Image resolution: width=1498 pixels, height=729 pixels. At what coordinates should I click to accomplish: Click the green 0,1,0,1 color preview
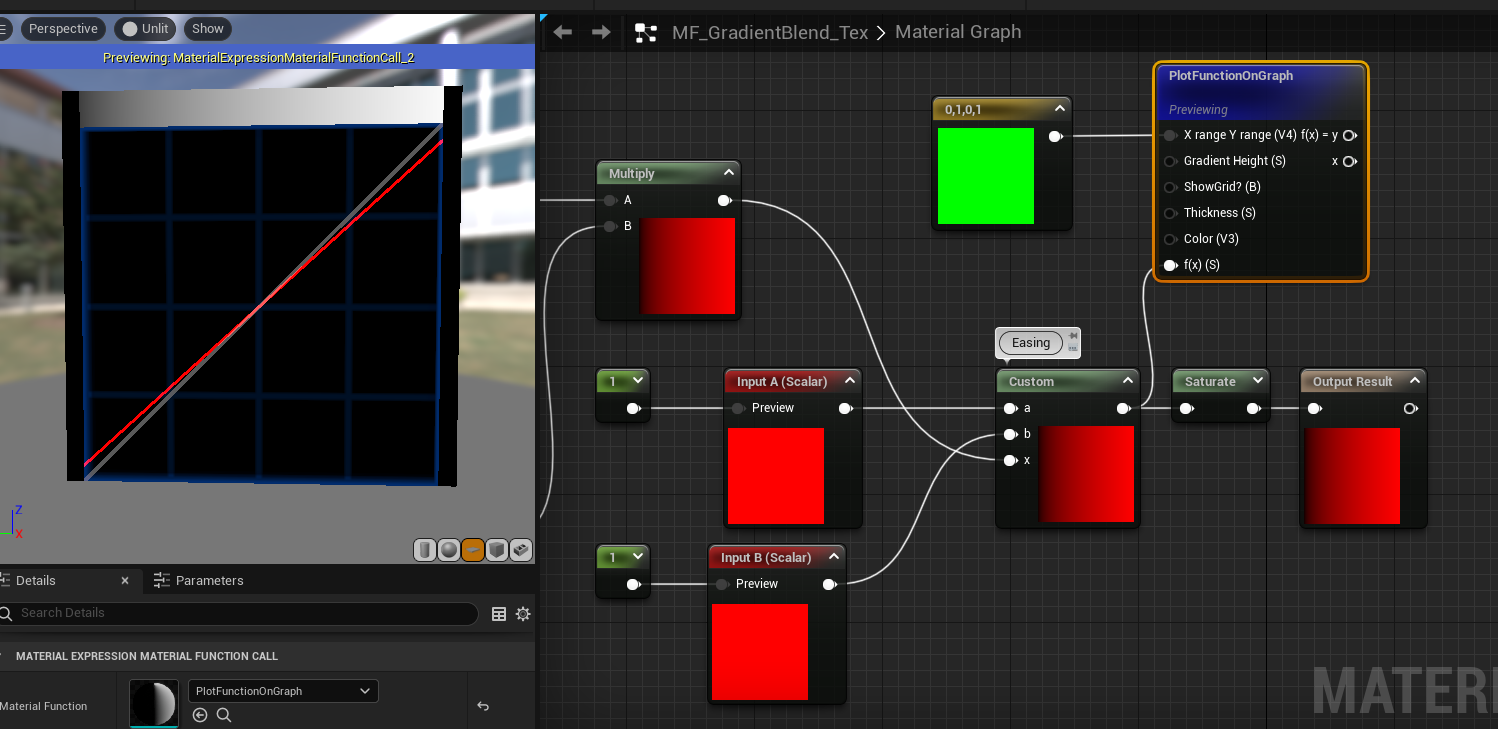[x=986, y=176]
